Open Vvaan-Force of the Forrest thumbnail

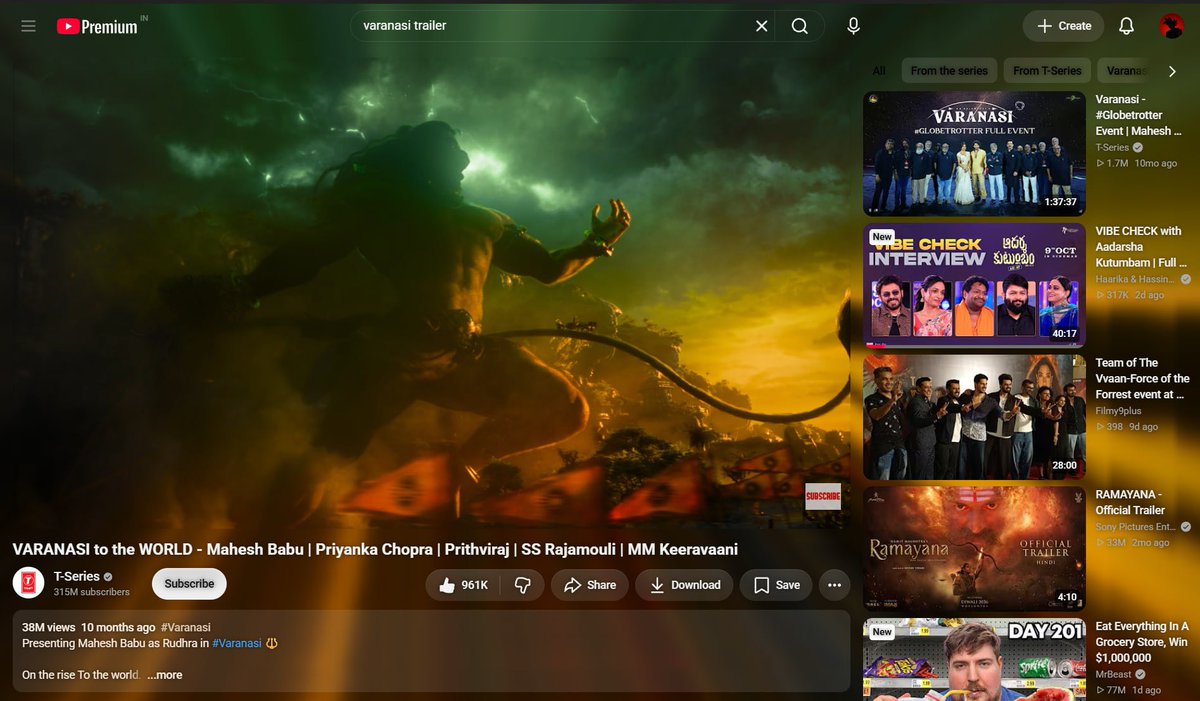click(x=974, y=417)
